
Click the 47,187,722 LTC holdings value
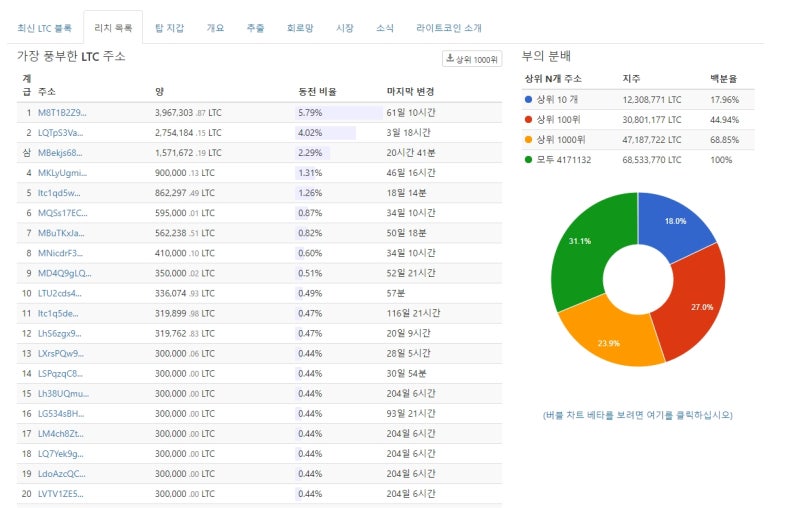click(652, 139)
